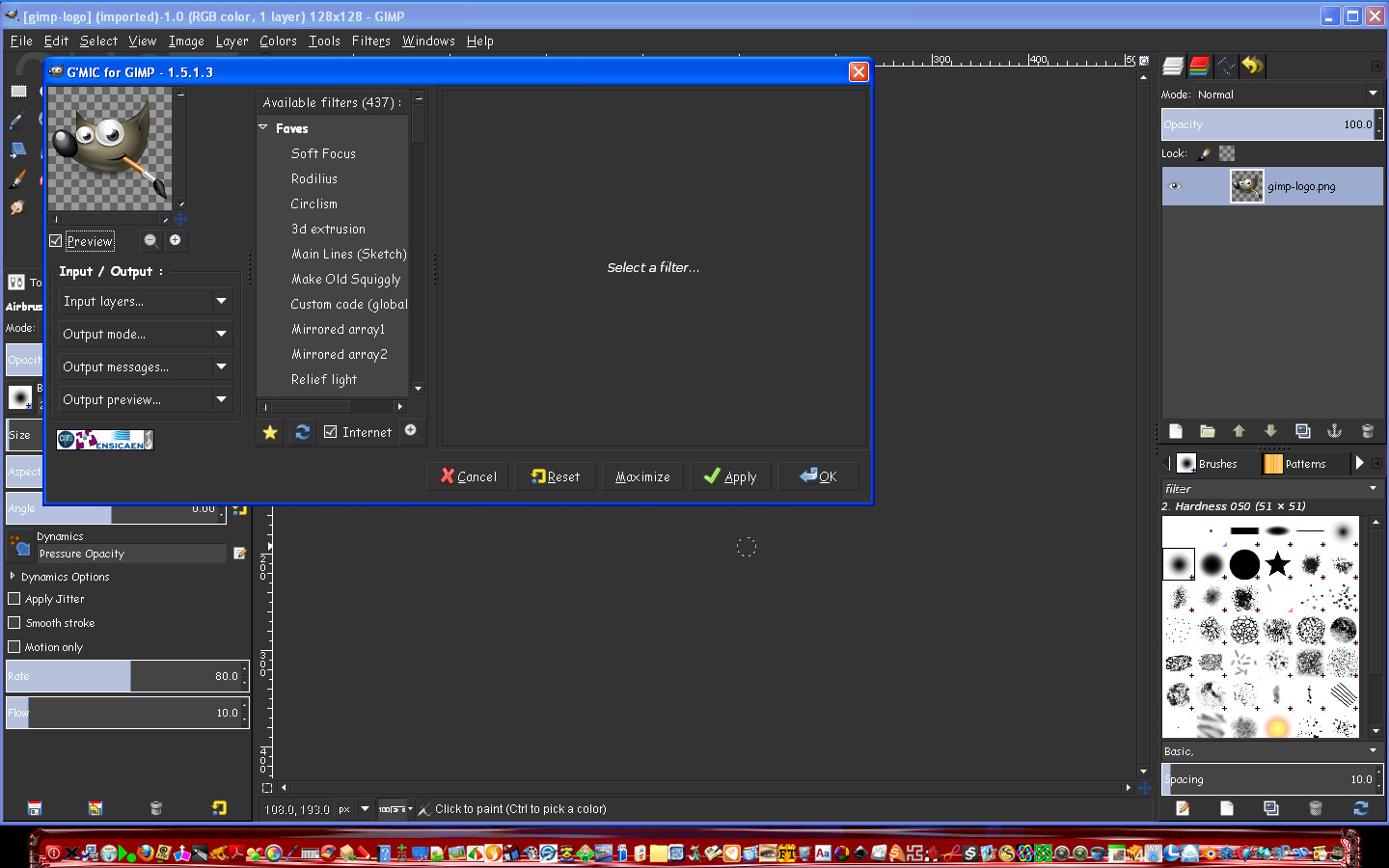Enable Motion only option
Image resolution: width=1389 pixels, height=868 pixels.
(x=14, y=647)
